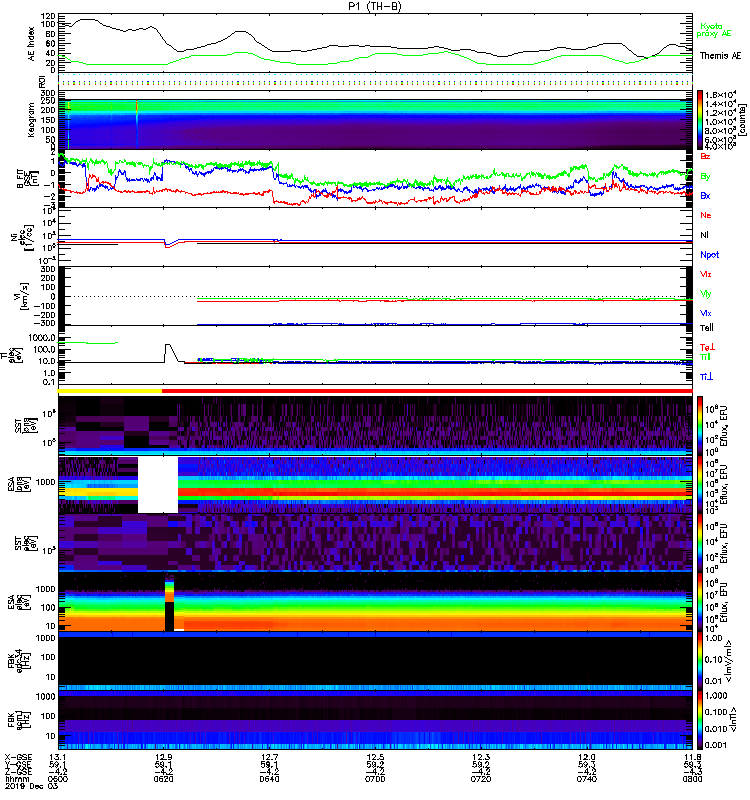
Task: Click the white data gap in ESA ions panel
Action: point(158,485)
